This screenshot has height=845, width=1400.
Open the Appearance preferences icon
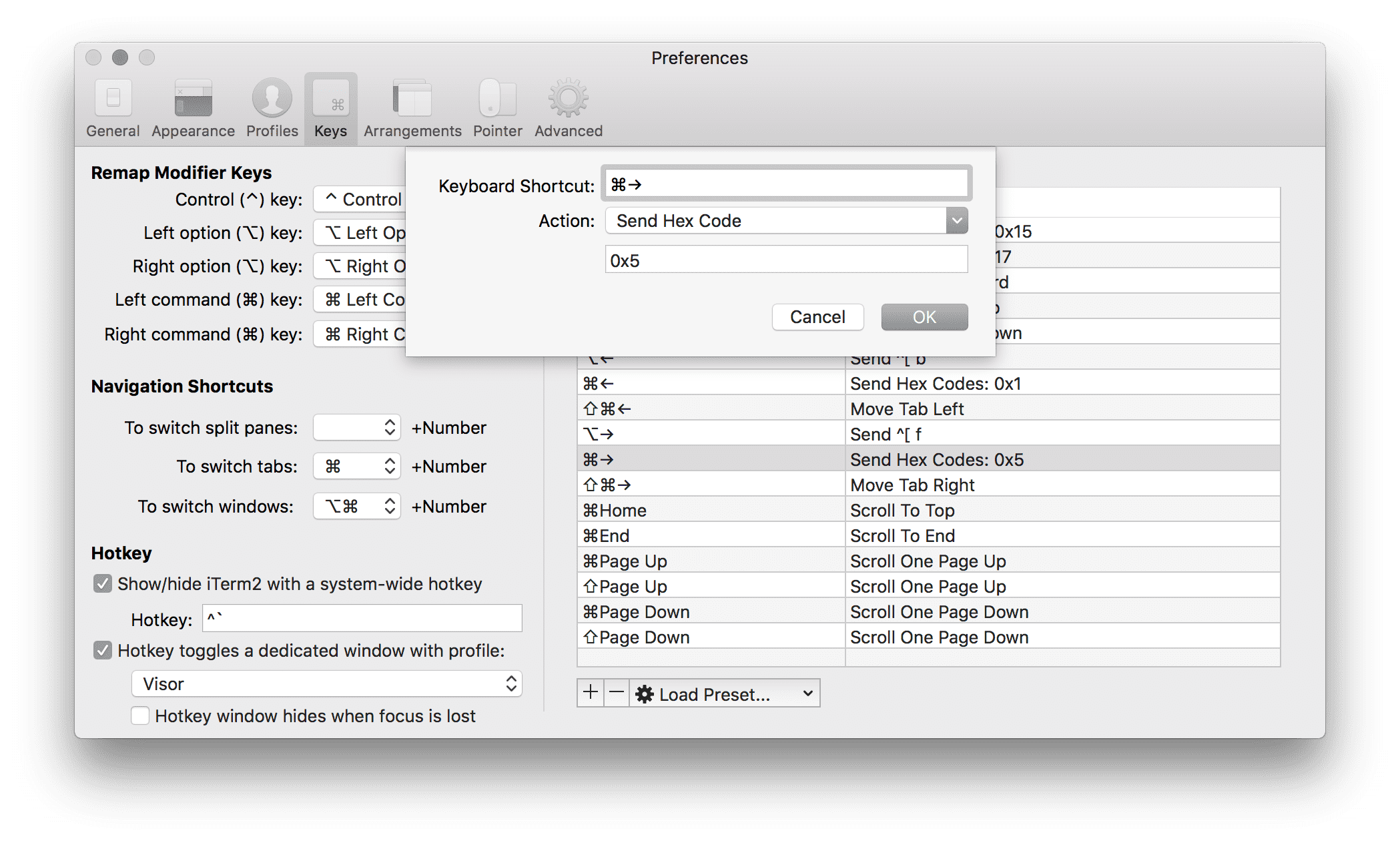pyautogui.click(x=193, y=100)
